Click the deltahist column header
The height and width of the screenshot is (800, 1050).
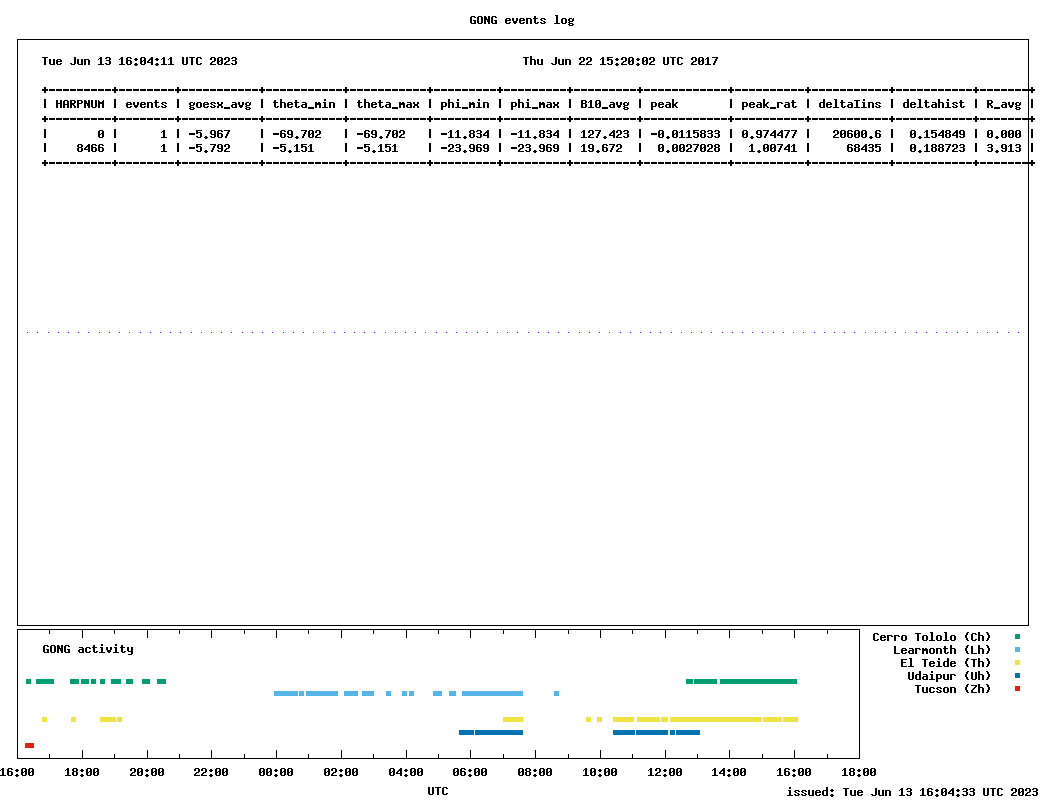(933, 104)
